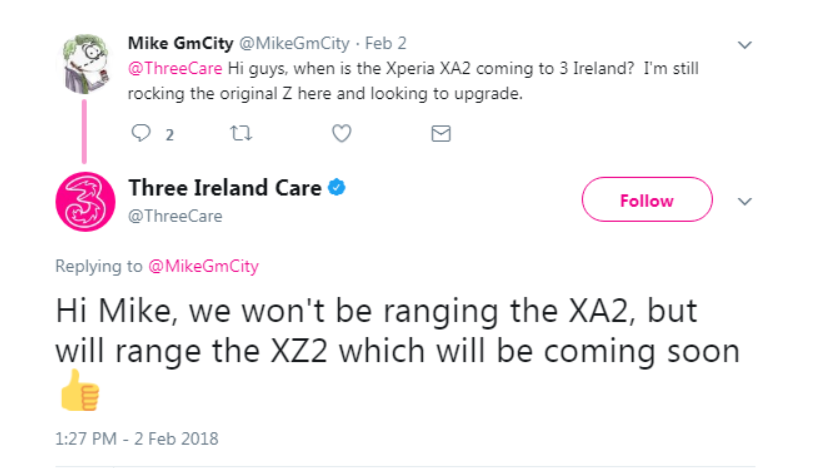Open Mike GmCity's avatar picture
This screenshot has width=814, height=468.
[x=85, y=62]
